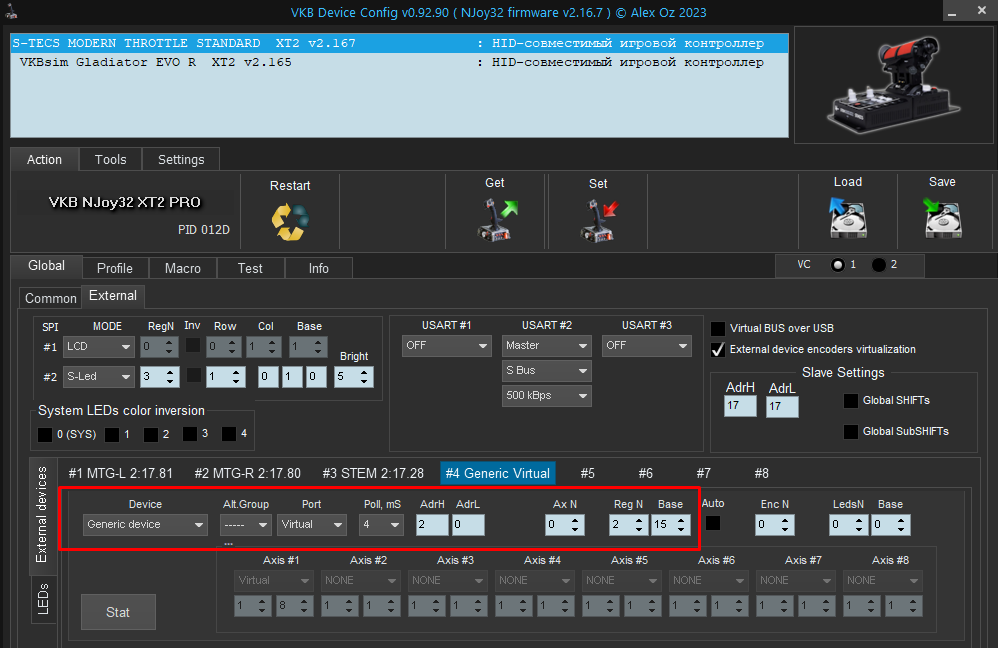Click the Get joystick icon
Viewport: 998px width, 648px height.
497,220
